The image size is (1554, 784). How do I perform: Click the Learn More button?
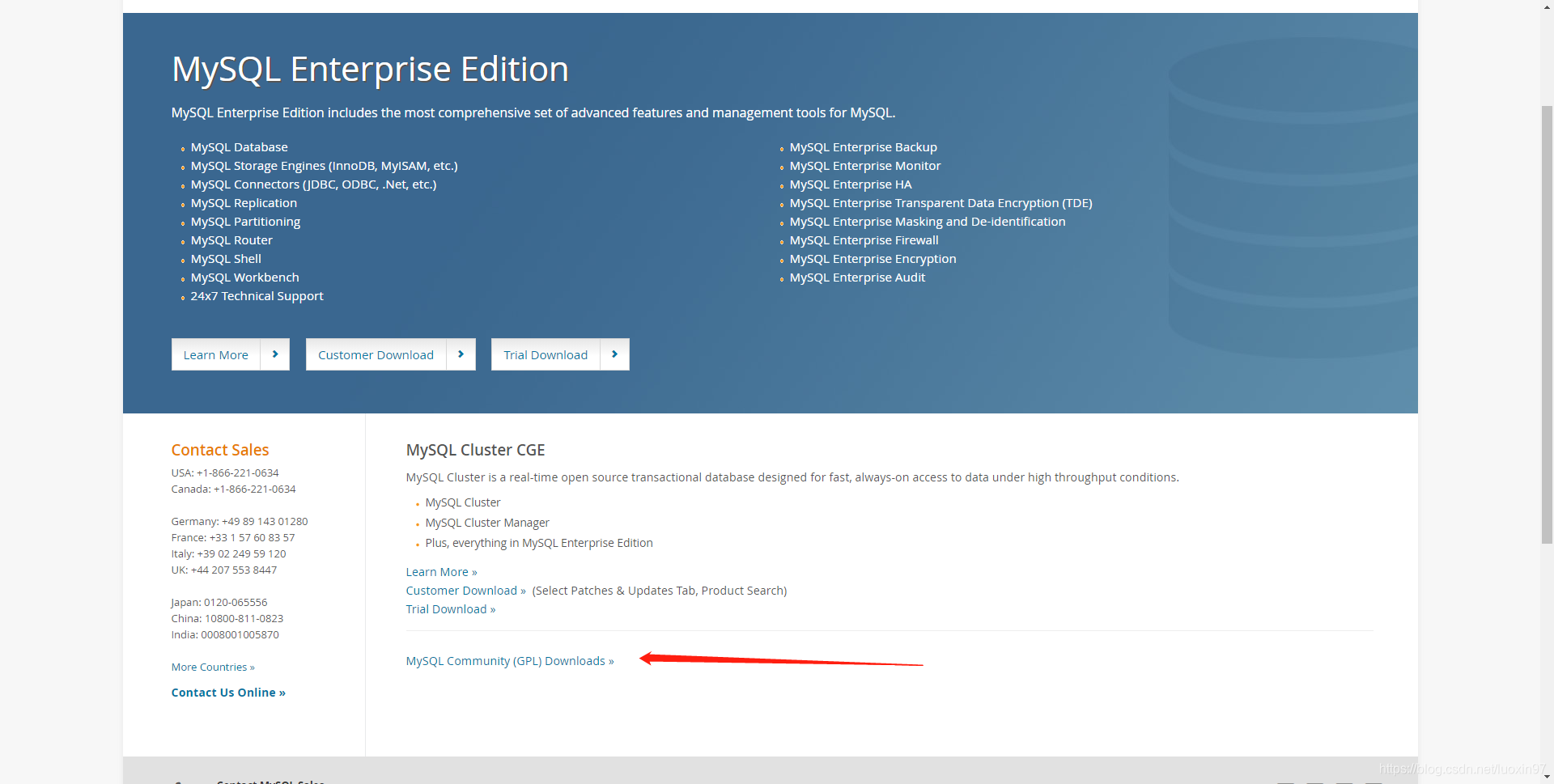pos(216,354)
